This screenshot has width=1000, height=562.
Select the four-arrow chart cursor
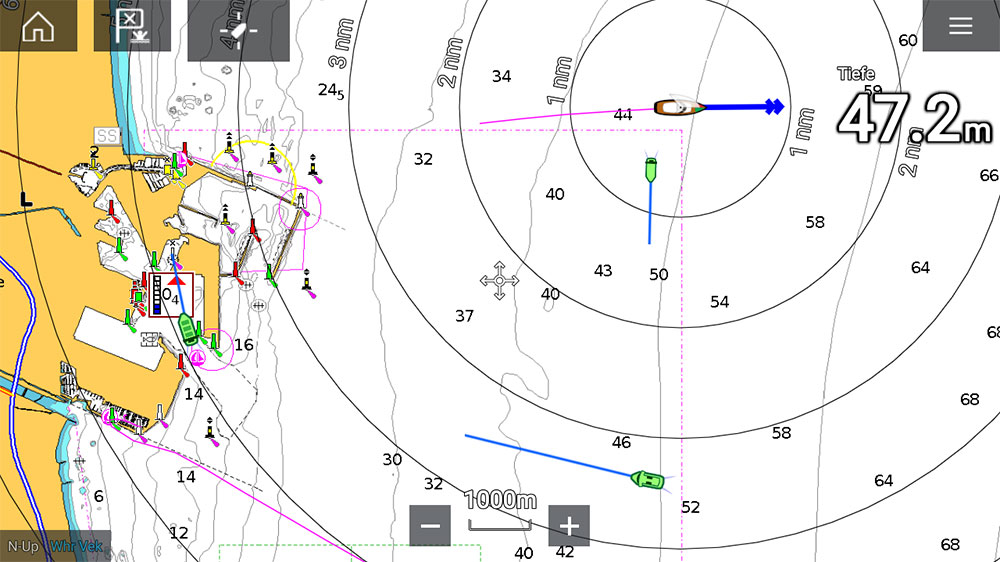coord(499,280)
